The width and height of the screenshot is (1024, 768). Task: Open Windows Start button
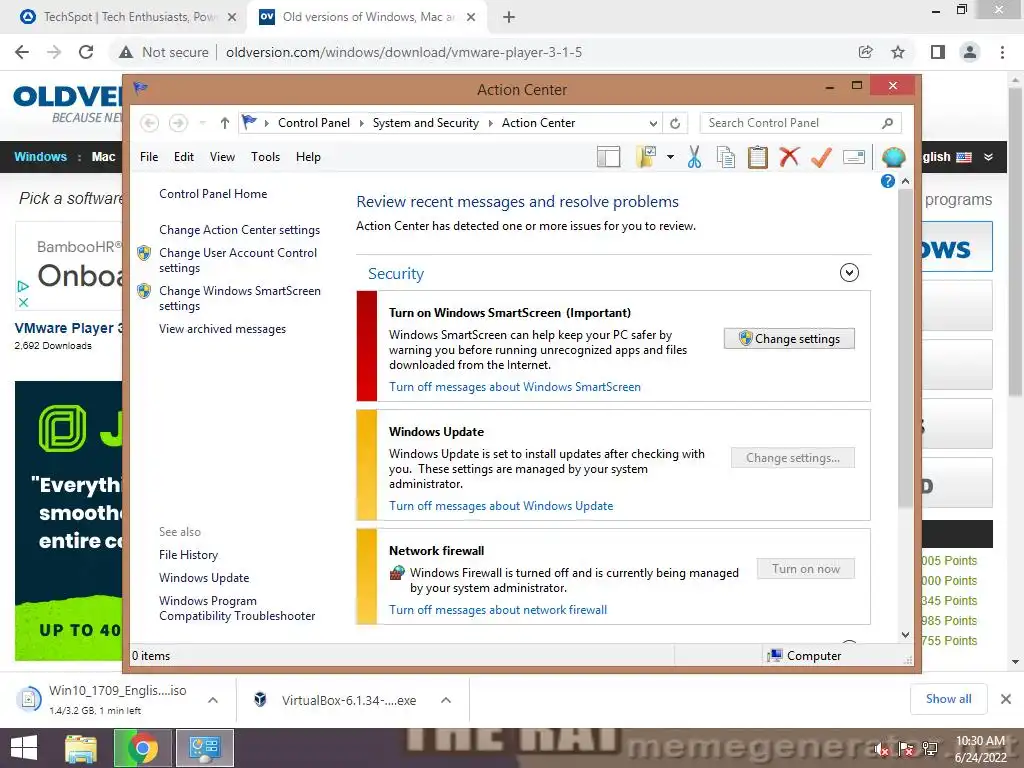(24, 748)
